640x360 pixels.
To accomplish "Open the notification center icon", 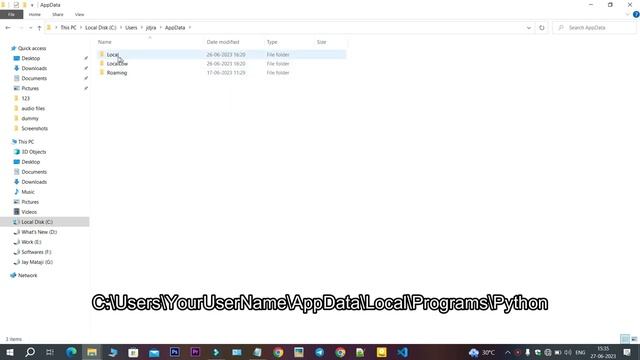I will [x=627, y=352].
